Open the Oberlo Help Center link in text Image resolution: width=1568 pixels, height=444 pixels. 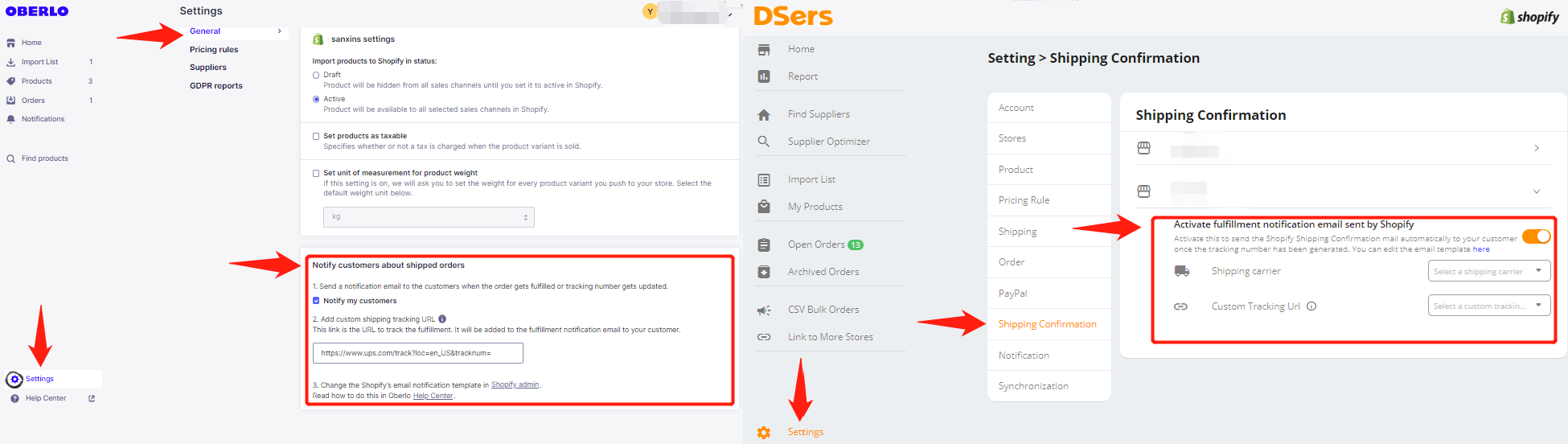(433, 396)
